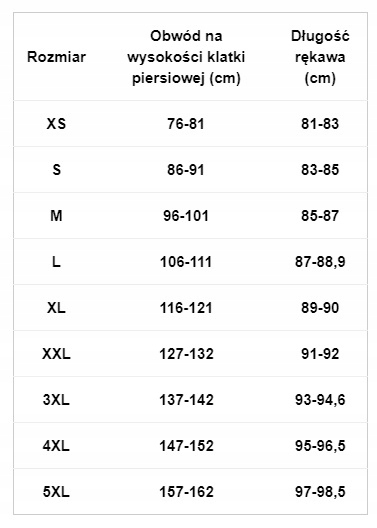
Task: Select the 5XL size cell
Action: (56, 492)
